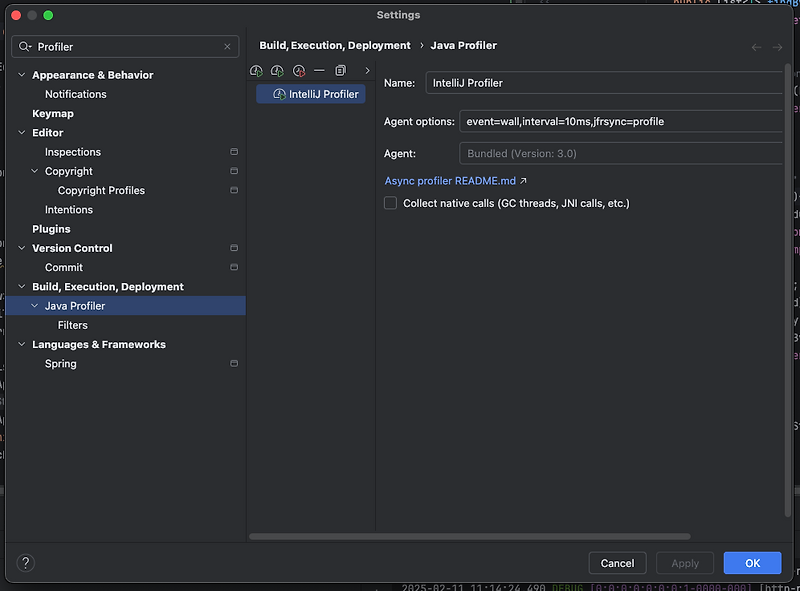The height and width of the screenshot is (591, 800).
Task: Show more toolbar actions via chevron
Action: [367, 71]
